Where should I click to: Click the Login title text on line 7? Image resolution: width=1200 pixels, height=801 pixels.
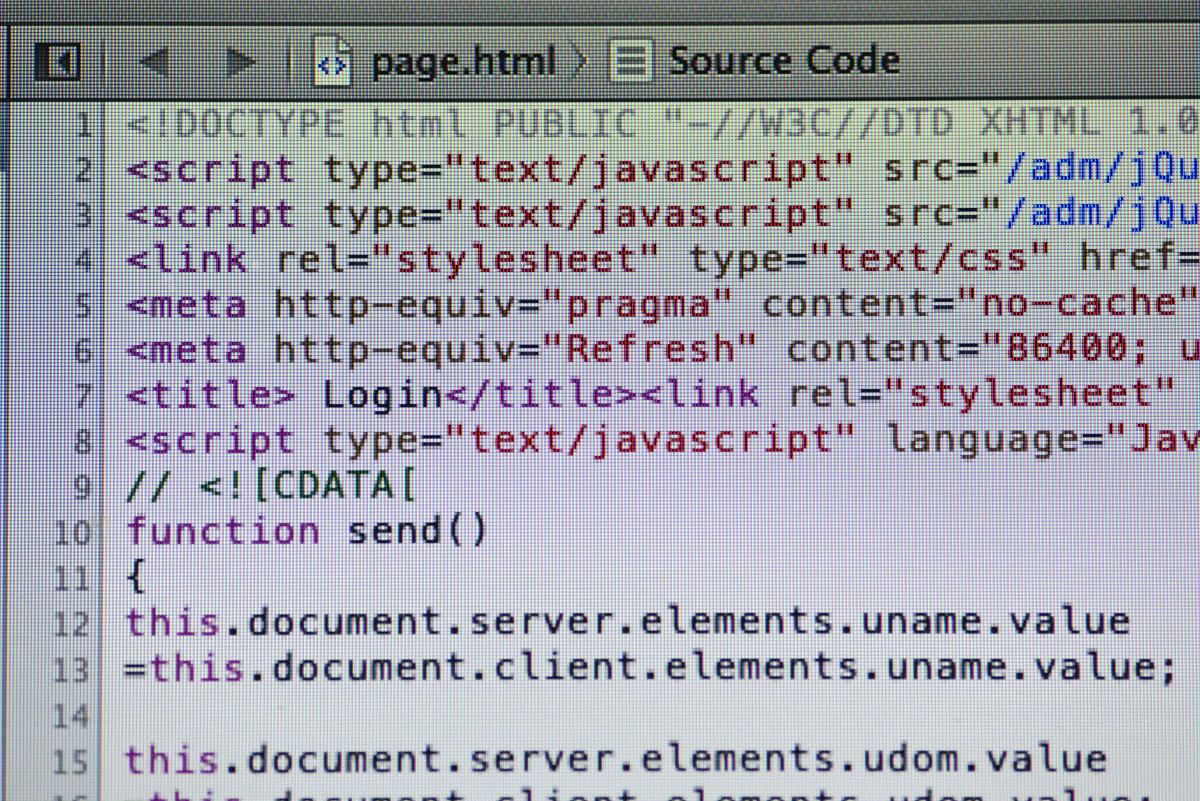382,395
